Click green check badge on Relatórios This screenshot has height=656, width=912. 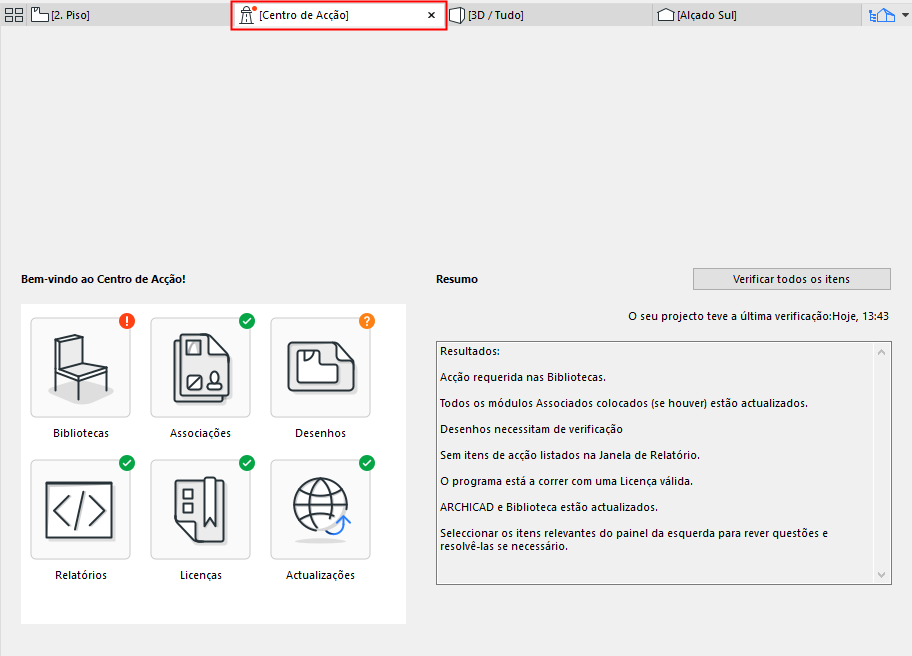pyautogui.click(x=127, y=463)
